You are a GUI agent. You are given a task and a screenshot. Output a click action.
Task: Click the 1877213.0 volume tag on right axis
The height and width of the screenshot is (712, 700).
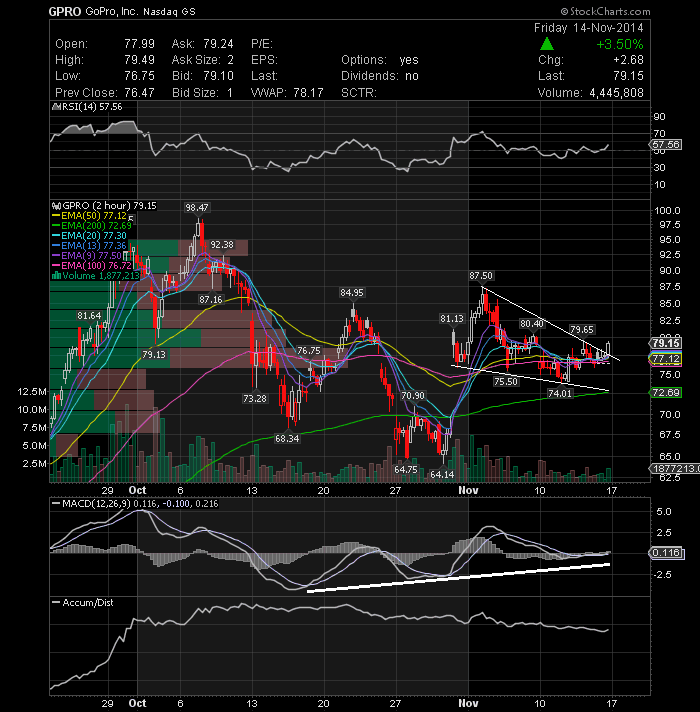[675, 468]
